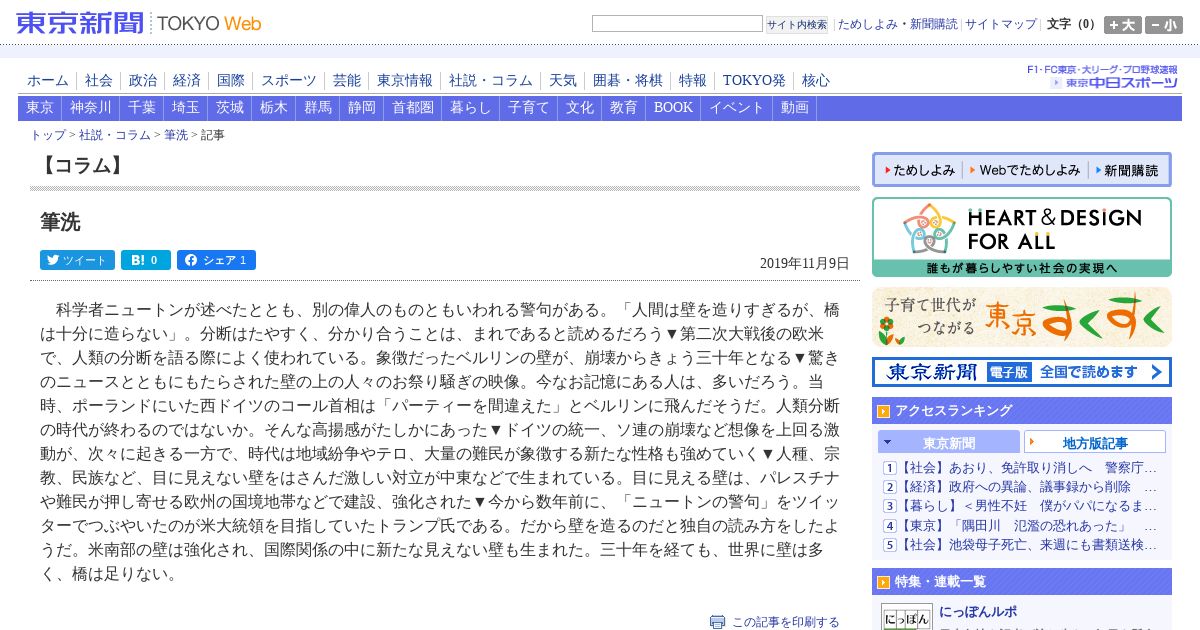Click the Webでためしよみ sidebar button
1200x630 pixels.
point(1026,170)
